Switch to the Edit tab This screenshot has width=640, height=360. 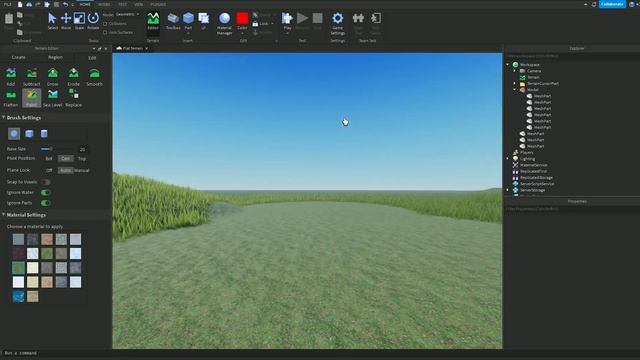(92, 58)
